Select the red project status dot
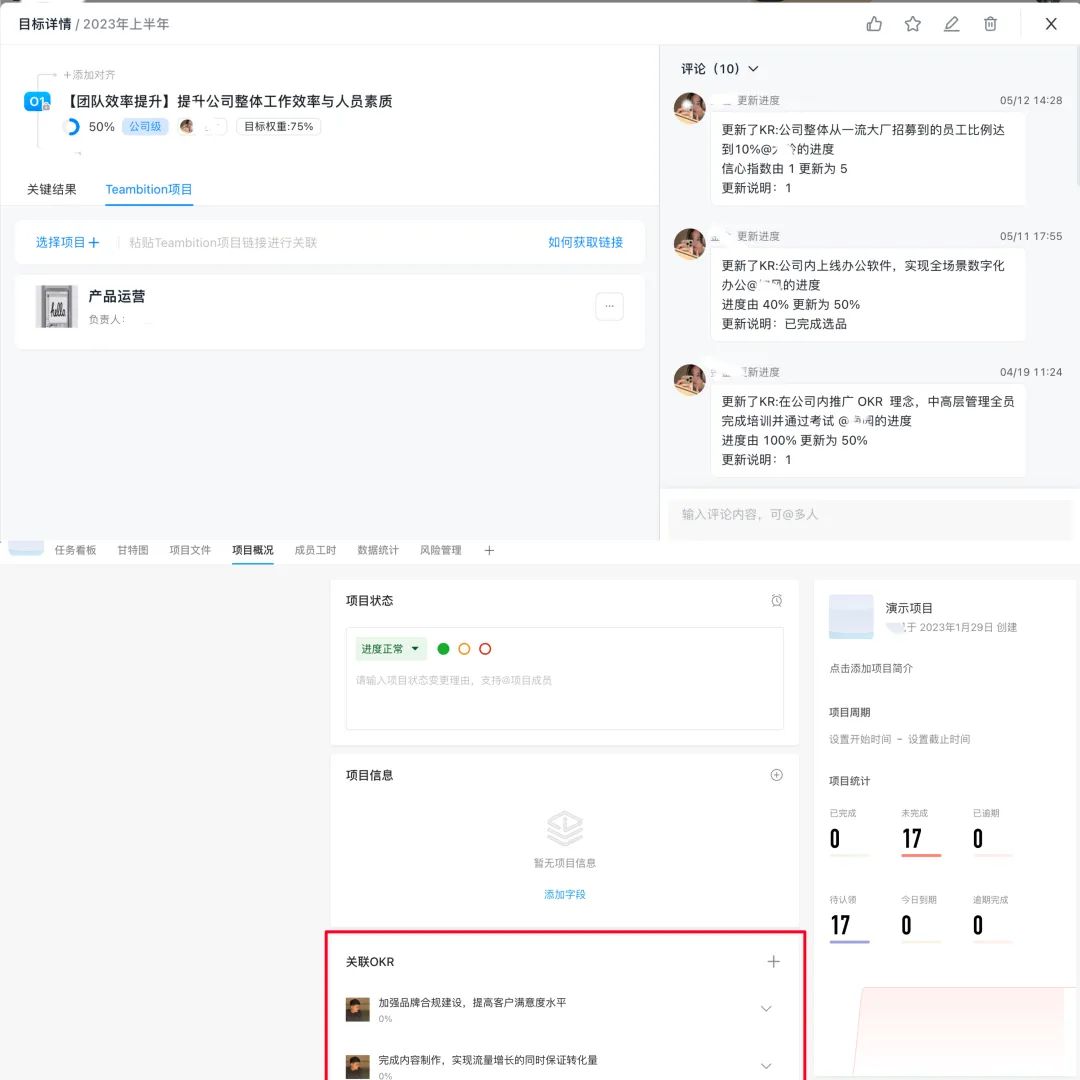1080x1080 pixels. point(485,649)
